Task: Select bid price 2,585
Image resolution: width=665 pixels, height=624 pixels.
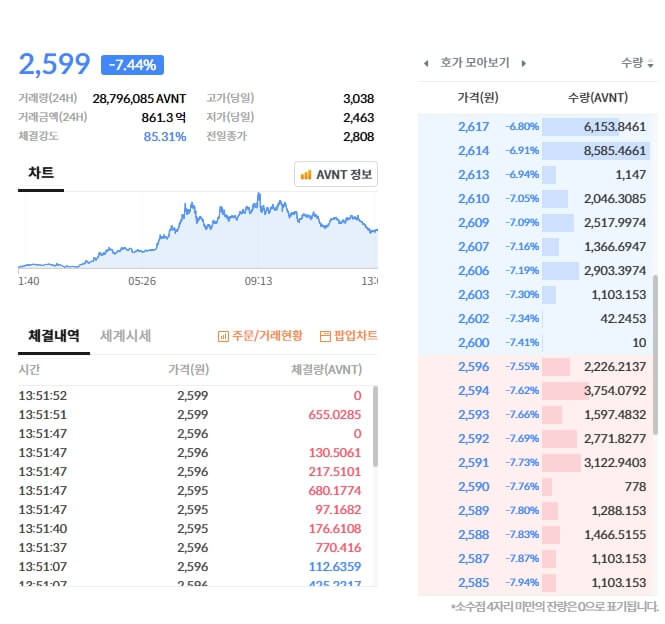Action: click(473, 583)
